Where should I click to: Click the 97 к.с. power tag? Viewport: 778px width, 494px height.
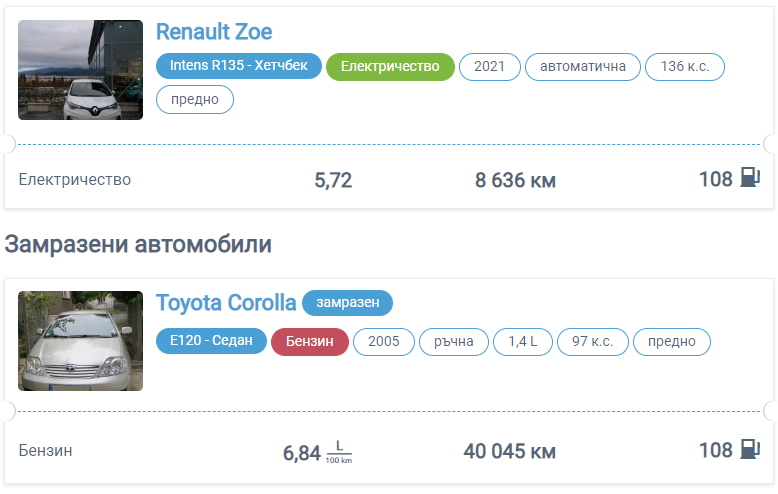coord(593,341)
